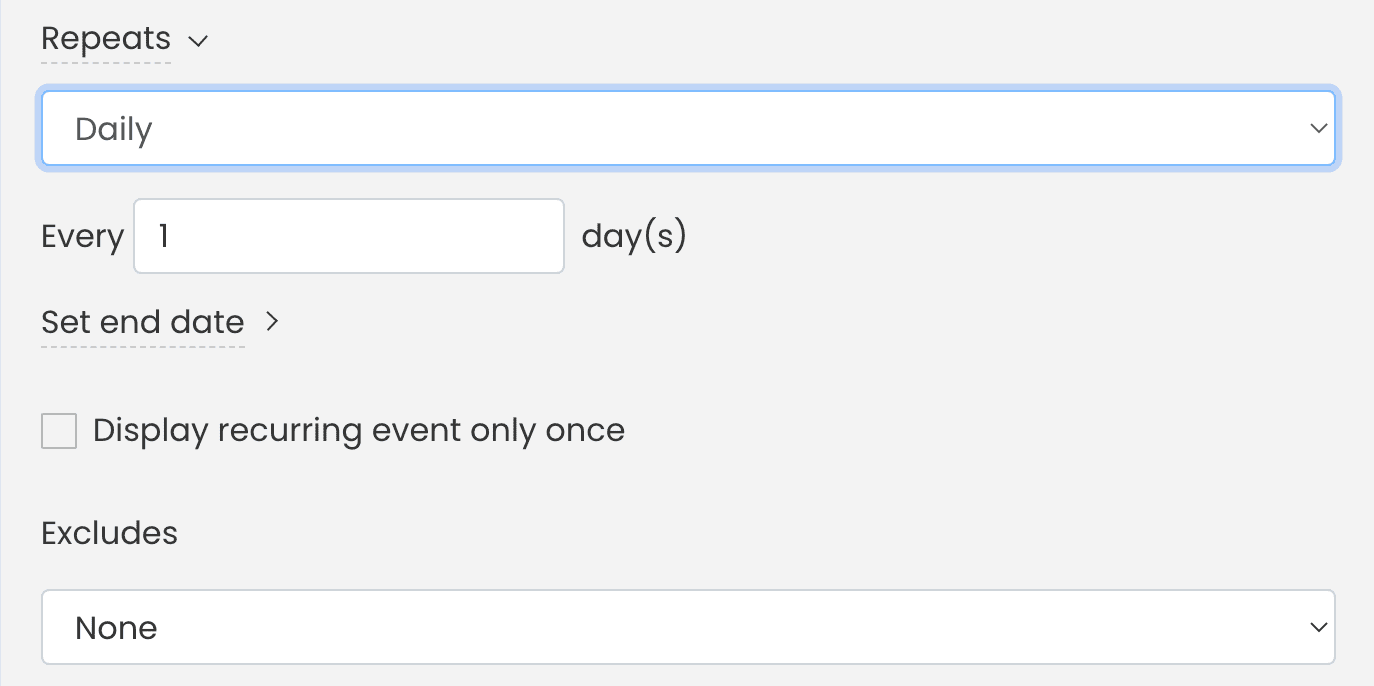Click the day(s) unit label

point(634,236)
